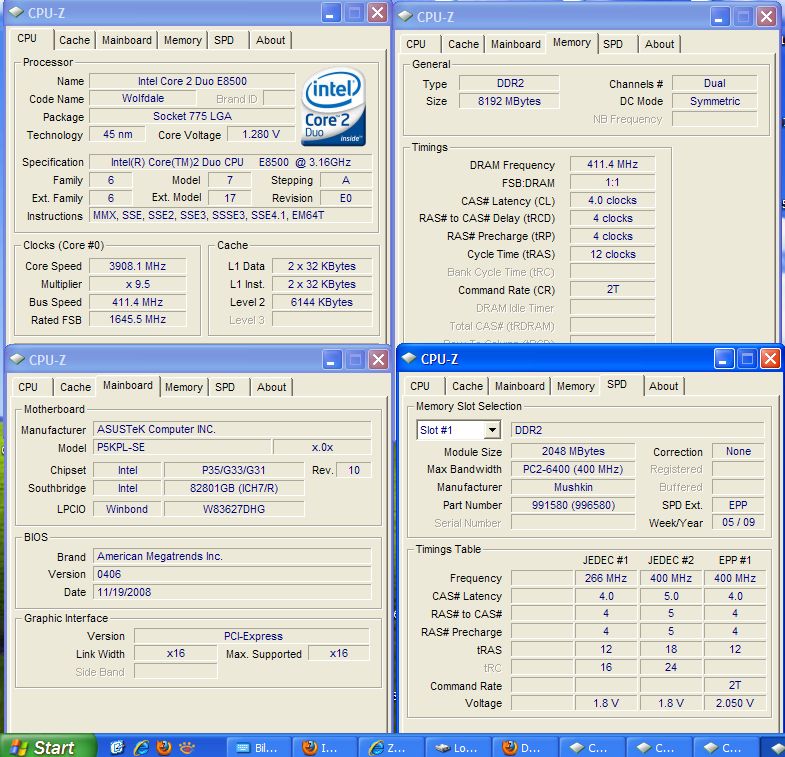Launch Internet Explorer from the quick launch
The width and height of the screenshot is (785, 757).
click(141, 747)
